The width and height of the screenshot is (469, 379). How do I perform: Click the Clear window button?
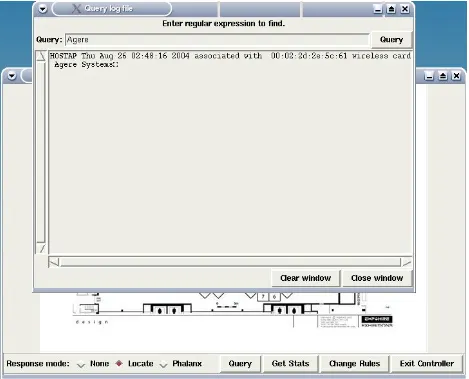(306, 278)
